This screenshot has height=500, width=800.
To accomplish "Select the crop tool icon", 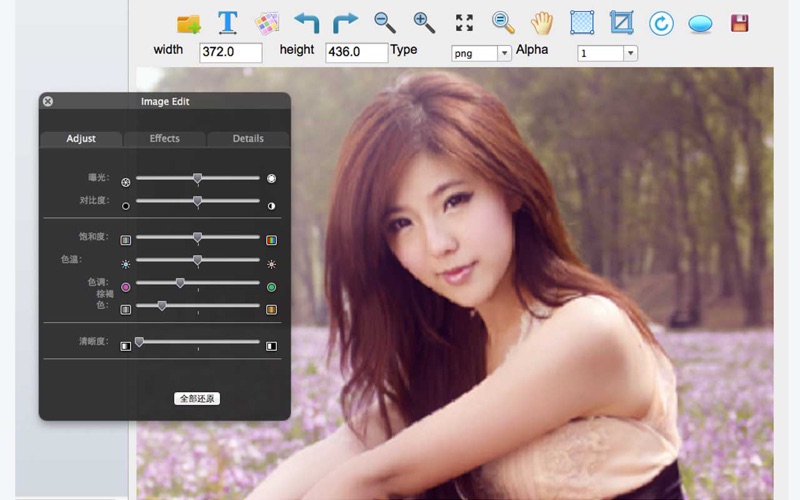I will [x=621, y=22].
